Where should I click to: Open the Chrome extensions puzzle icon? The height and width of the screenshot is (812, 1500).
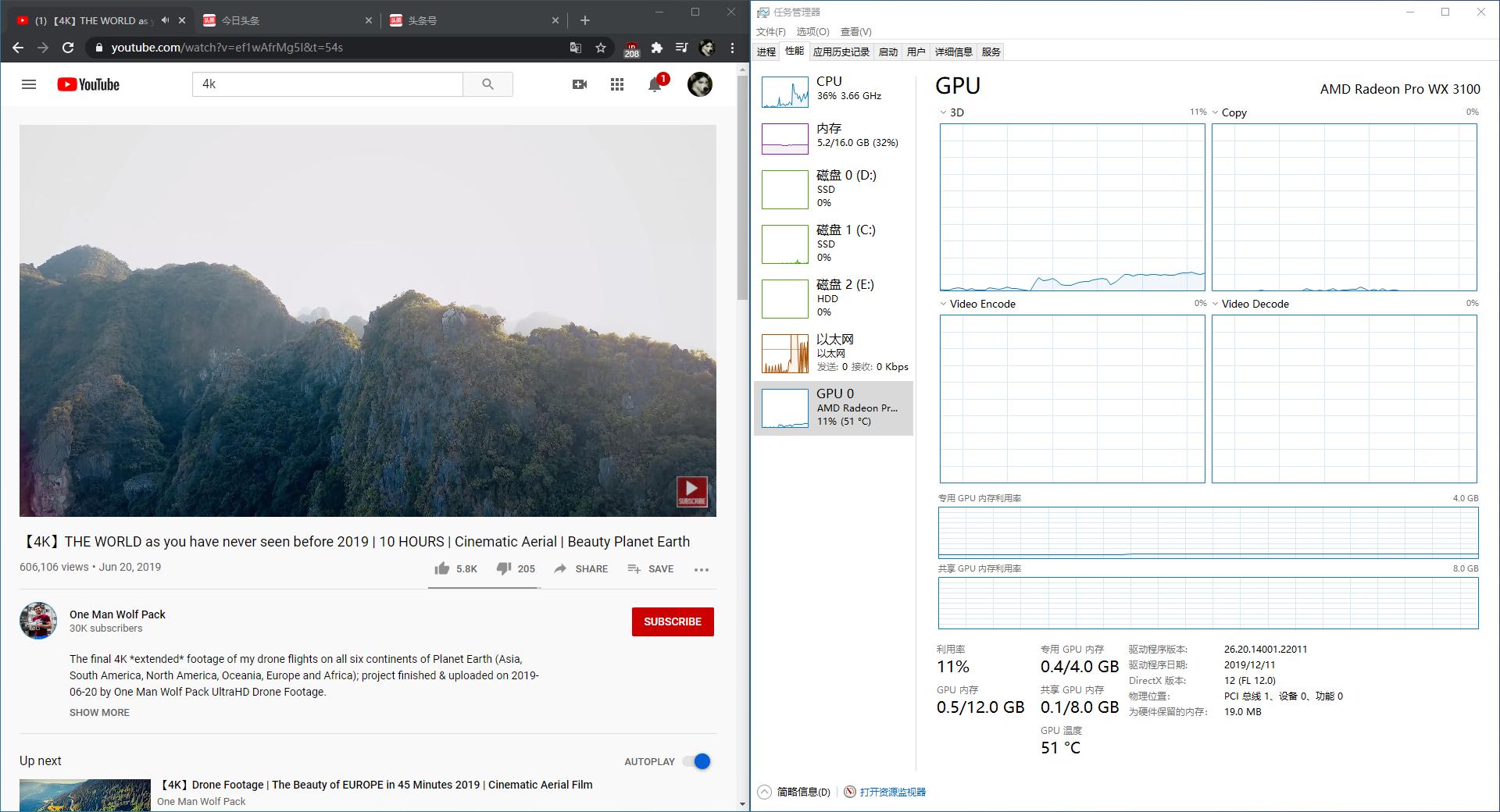click(x=656, y=48)
